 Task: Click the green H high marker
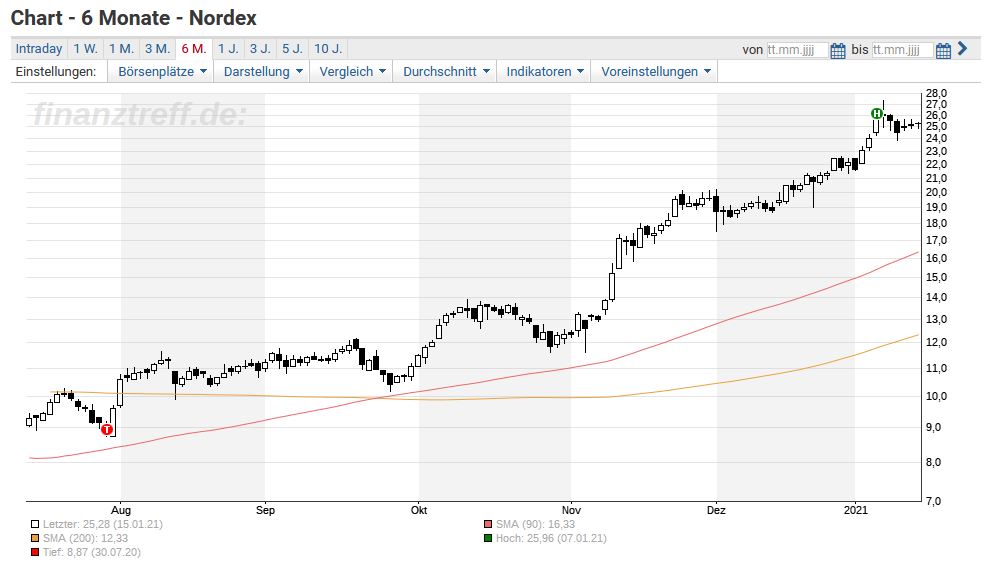pos(877,114)
